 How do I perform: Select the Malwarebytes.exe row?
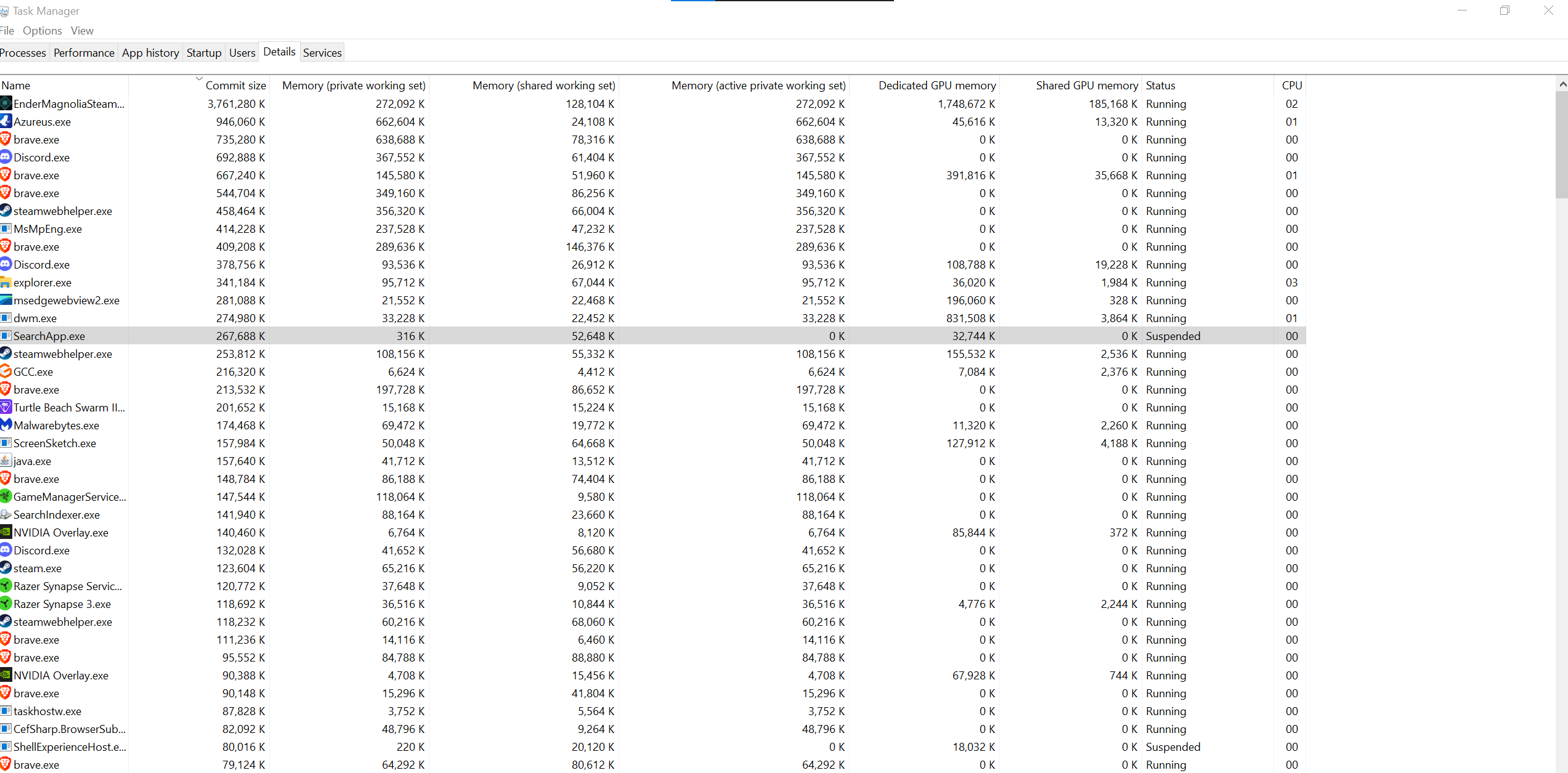tap(653, 425)
